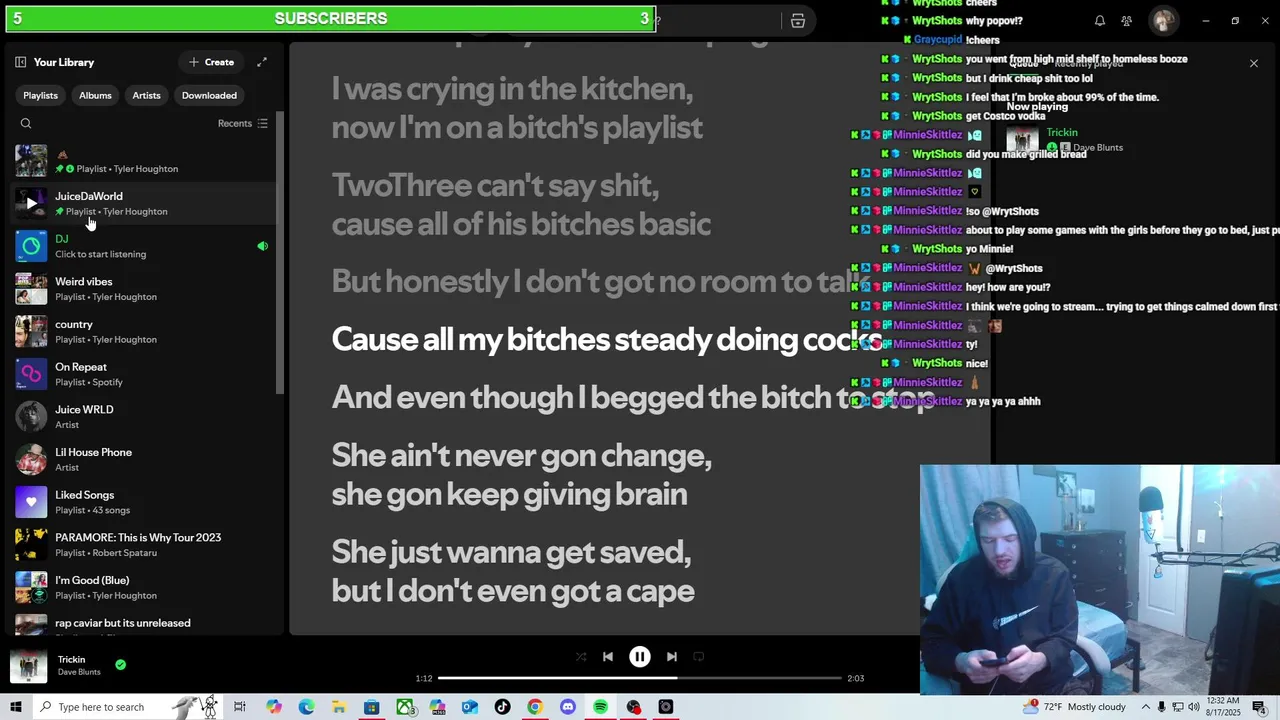1280x720 pixels.
Task: Open Microsoft Edge from the taskbar
Action: (306, 707)
